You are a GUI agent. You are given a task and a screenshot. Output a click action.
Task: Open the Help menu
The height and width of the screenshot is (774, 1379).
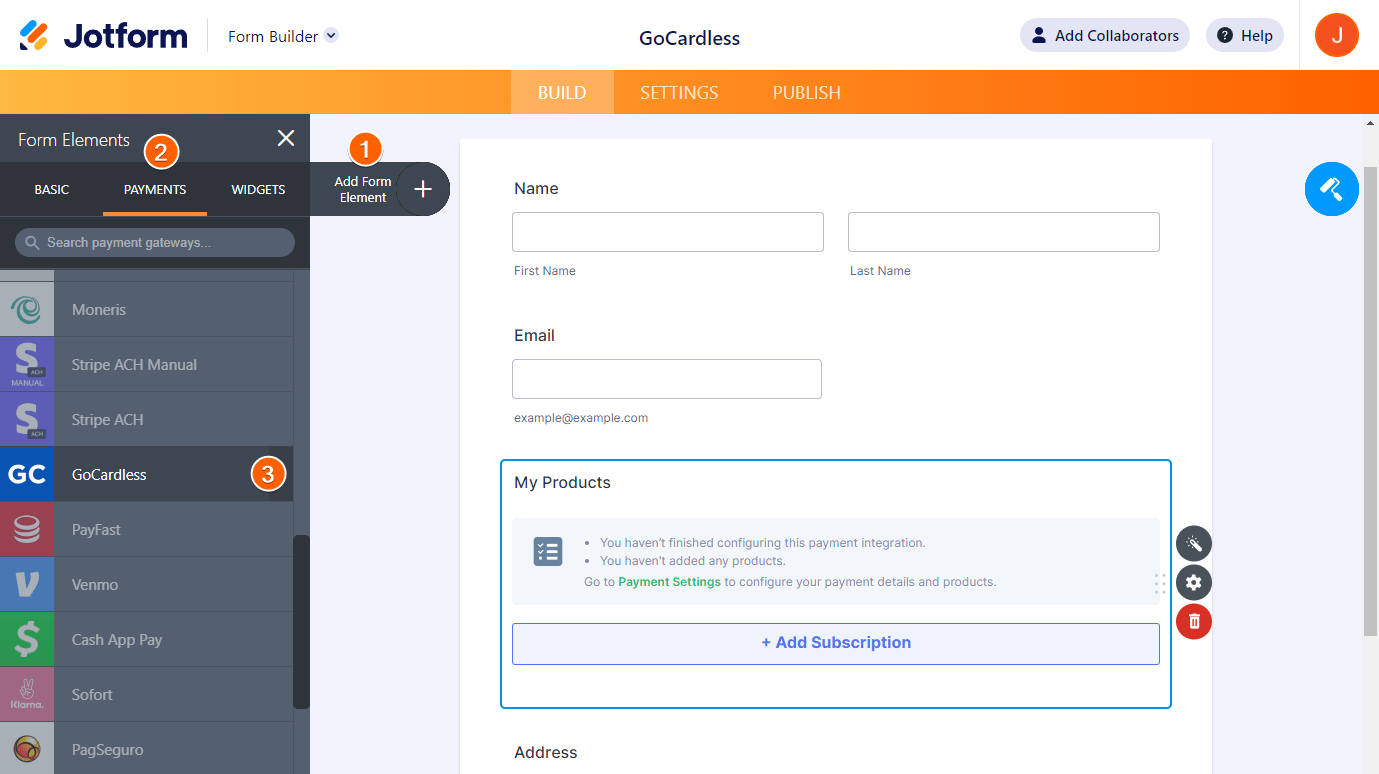point(1244,35)
